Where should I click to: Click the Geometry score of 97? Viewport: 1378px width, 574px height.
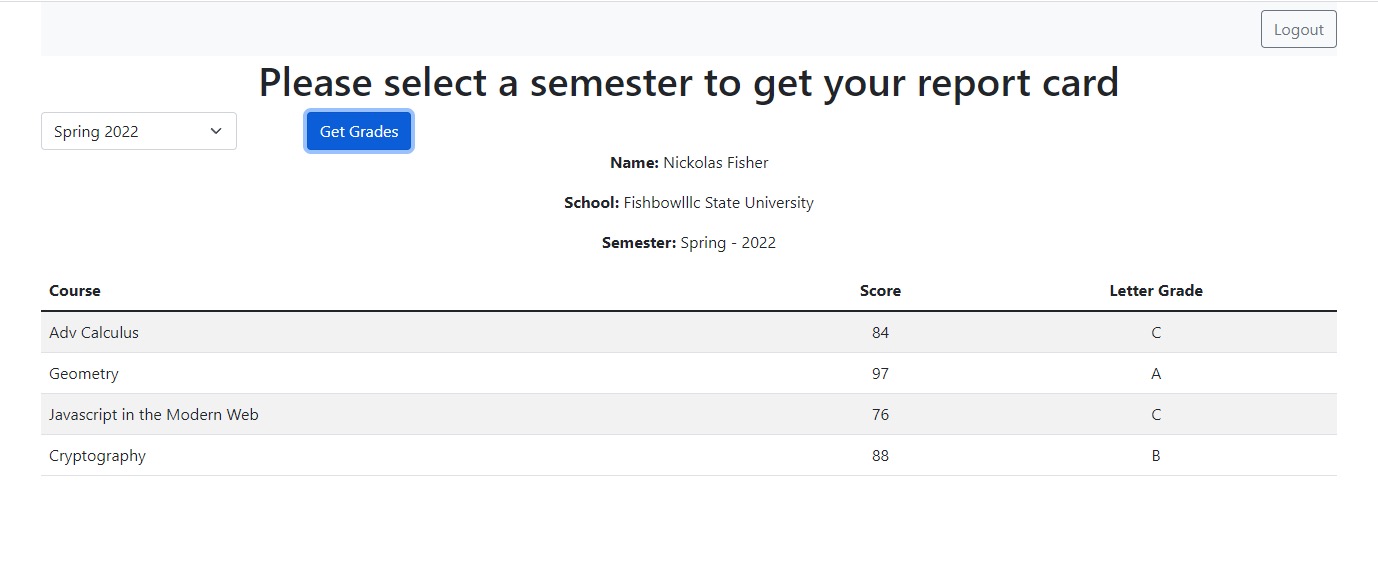point(880,374)
